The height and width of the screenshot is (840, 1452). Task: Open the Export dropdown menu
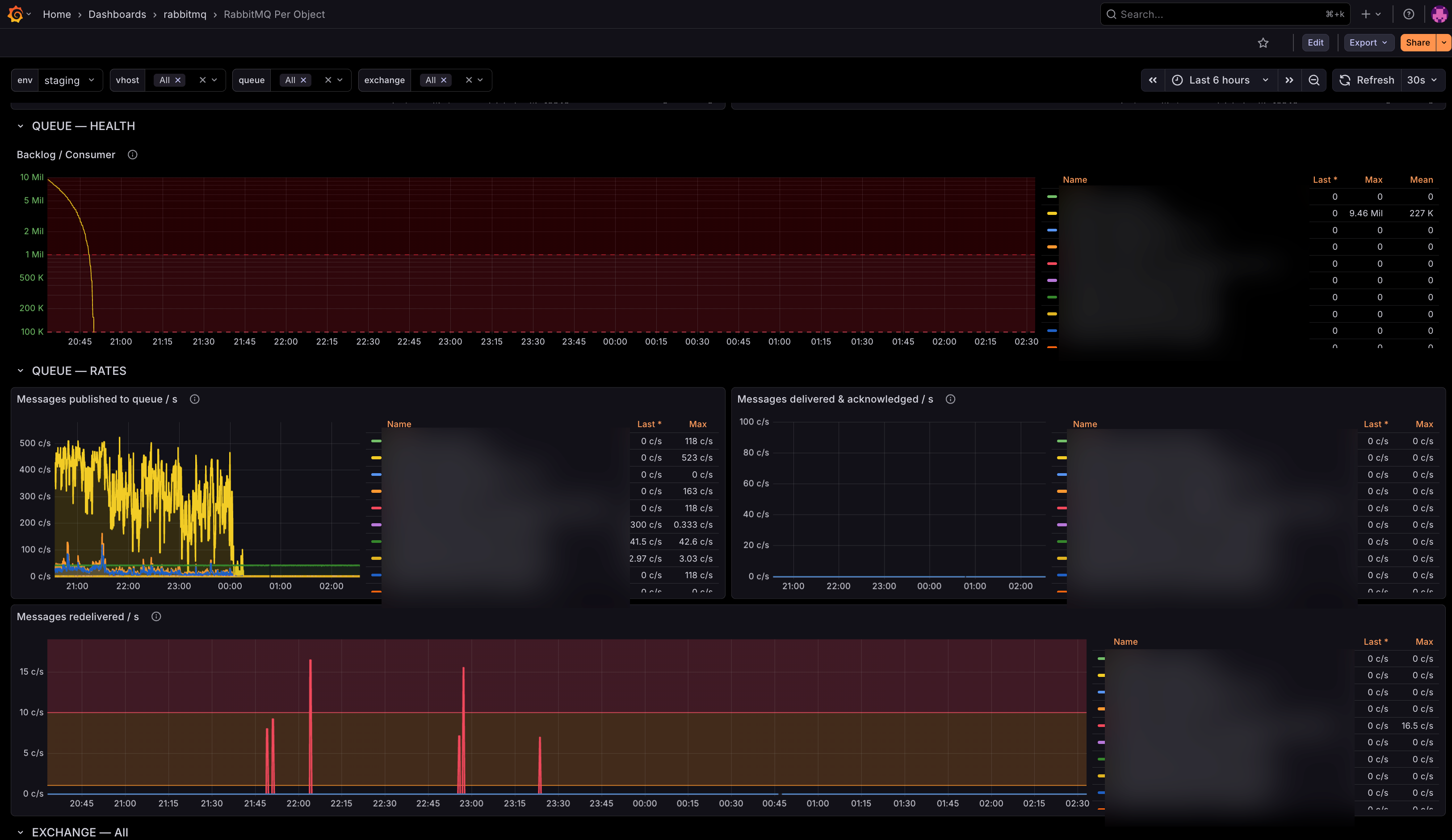[1368, 42]
